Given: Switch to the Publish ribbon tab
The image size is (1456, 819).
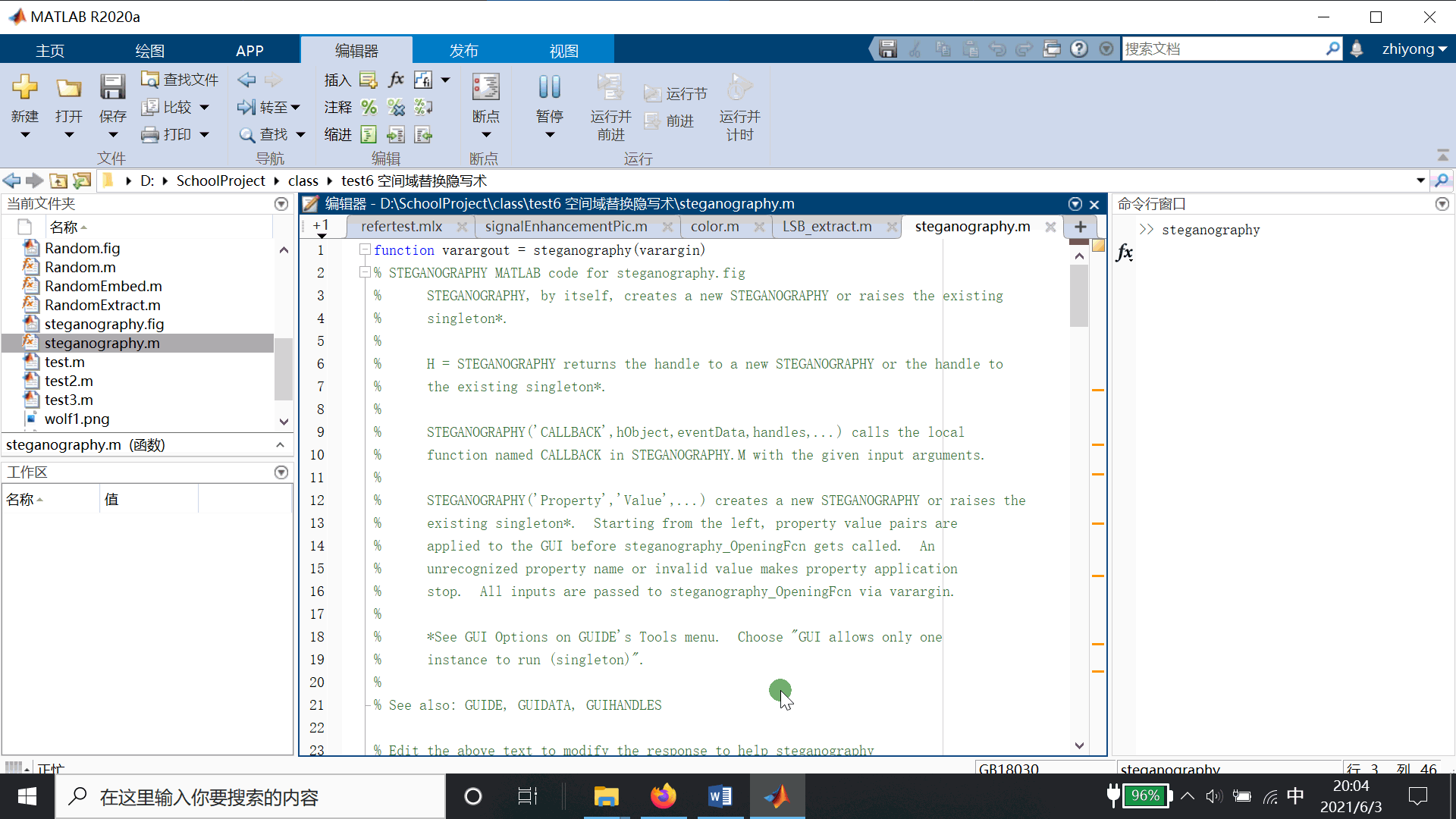Looking at the screenshot, I should [x=463, y=51].
